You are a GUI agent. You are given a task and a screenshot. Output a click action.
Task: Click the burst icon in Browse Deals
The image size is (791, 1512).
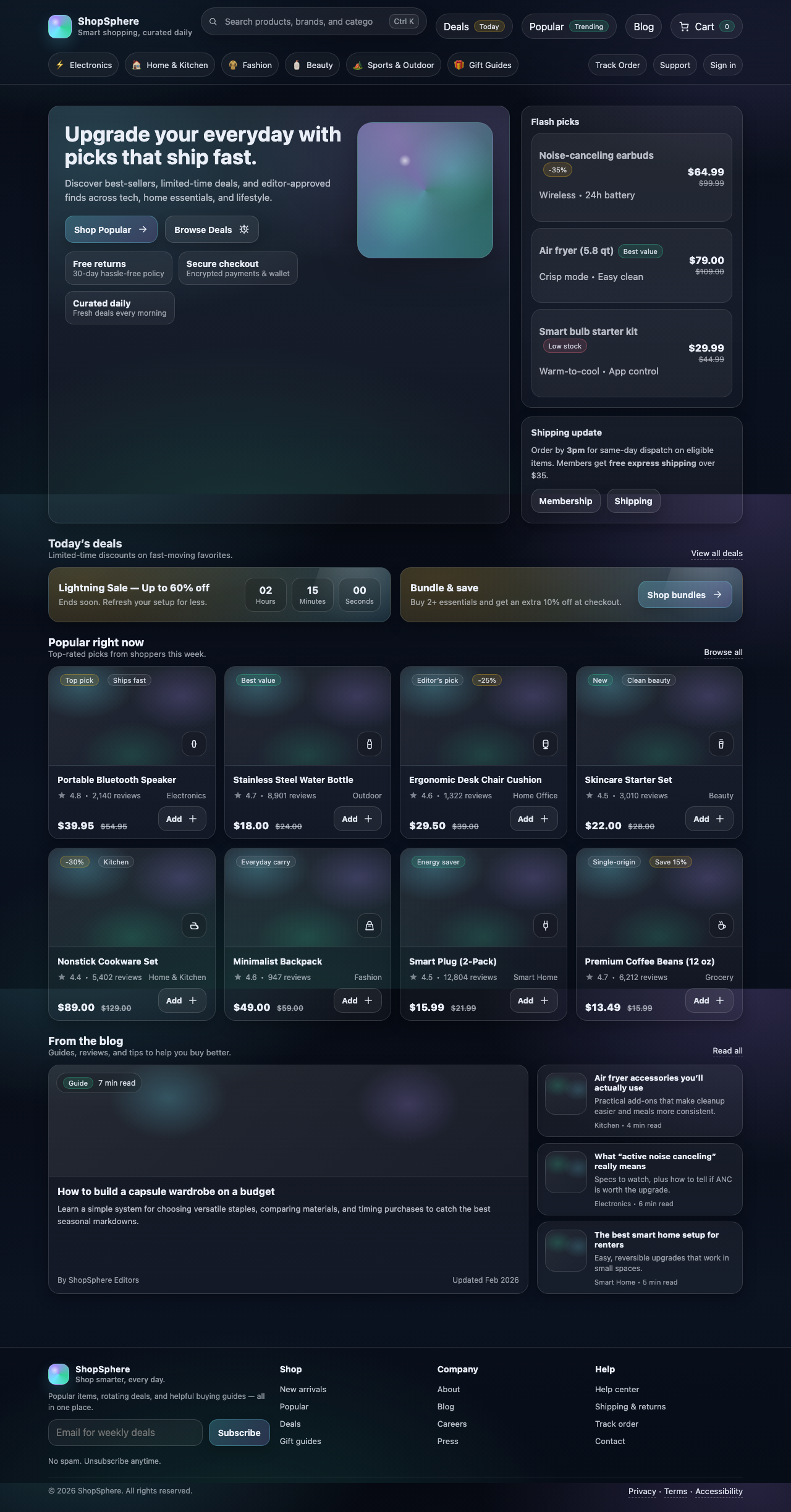pyautogui.click(x=244, y=229)
